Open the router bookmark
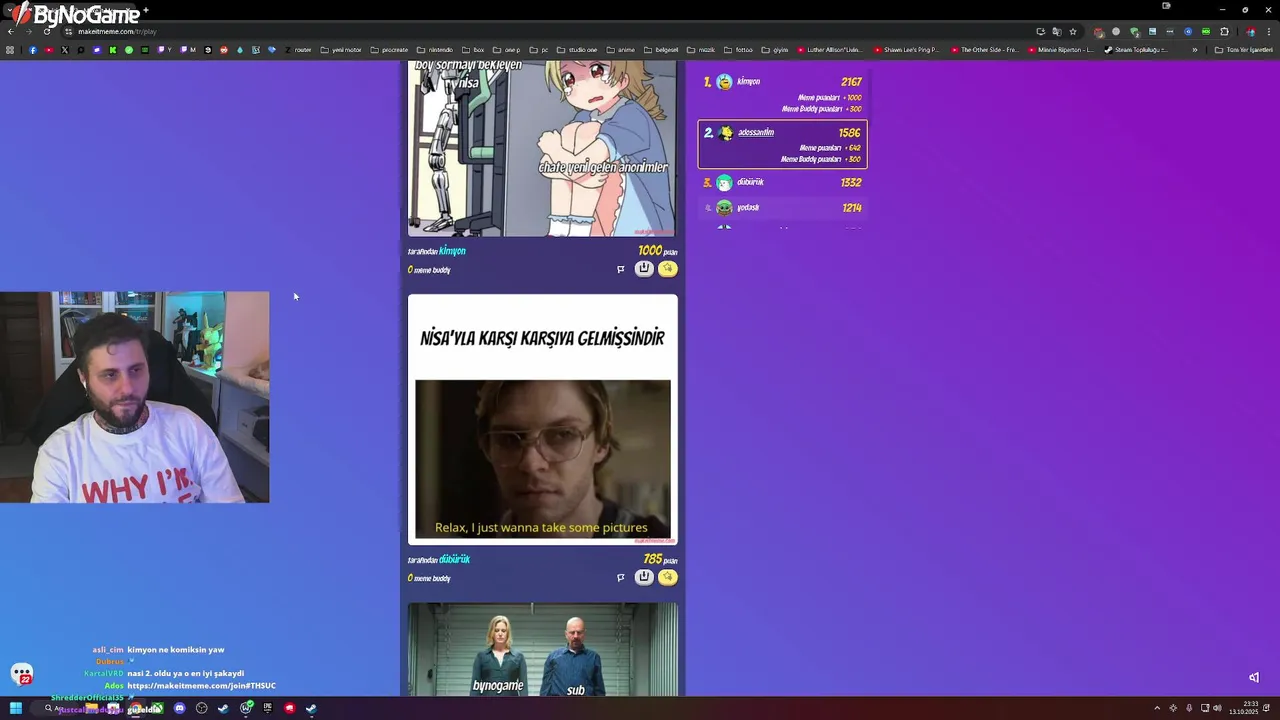Viewport: 1280px width, 720px height. tap(298, 50)
